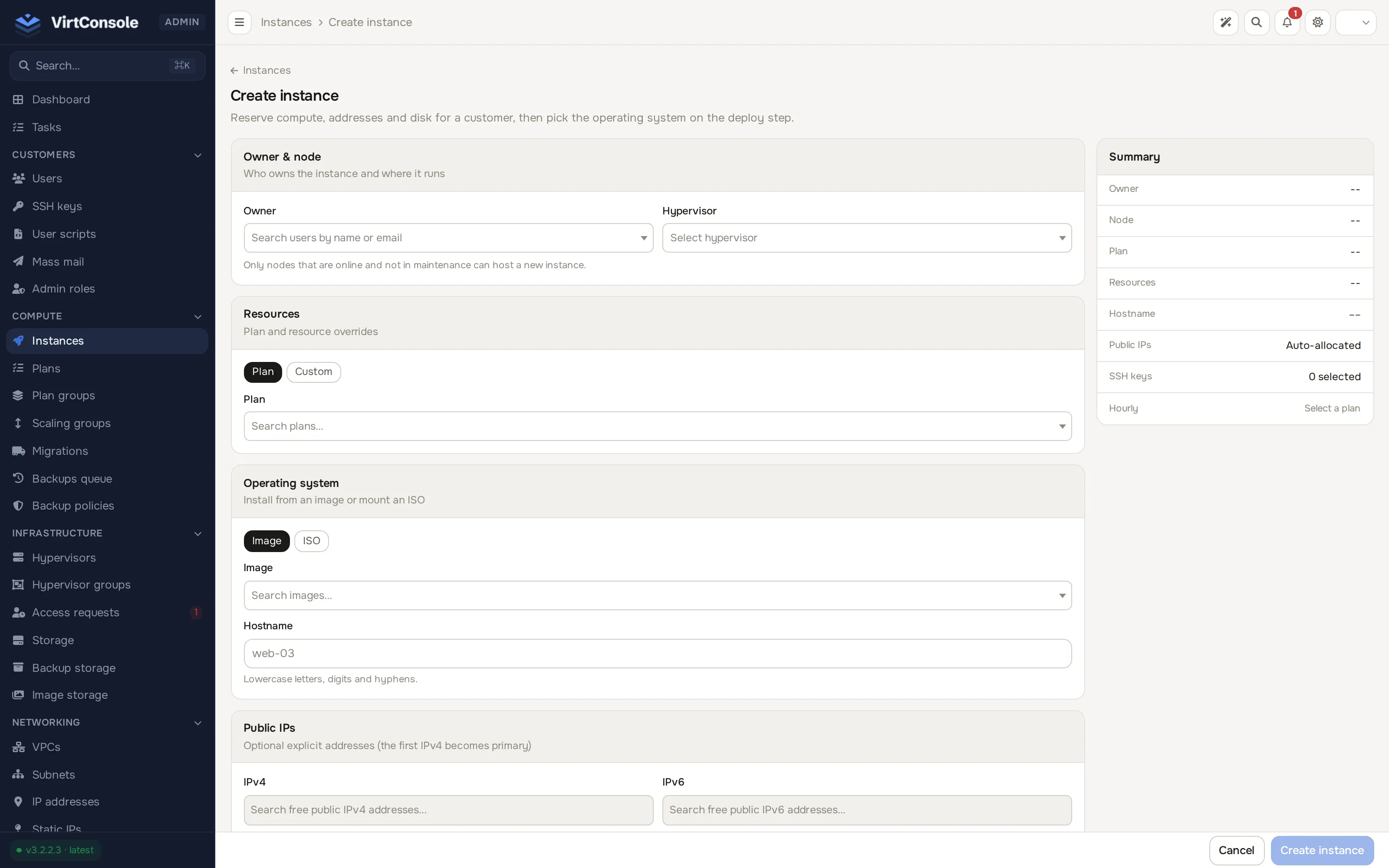The height and width of the screenshot is (868, 1389).
Task: Focus the Hostname input field
Action: click(x=658, y=653)
